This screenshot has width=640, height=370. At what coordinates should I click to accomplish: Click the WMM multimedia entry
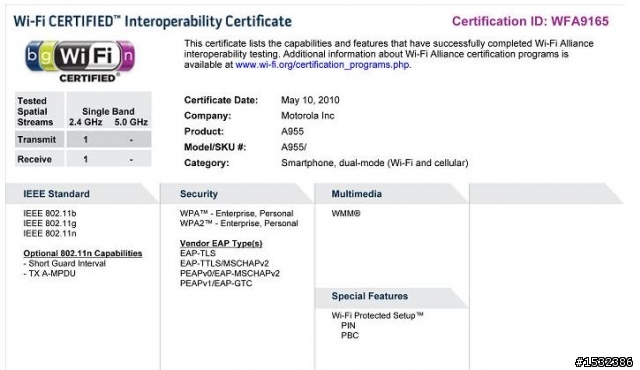346,213
